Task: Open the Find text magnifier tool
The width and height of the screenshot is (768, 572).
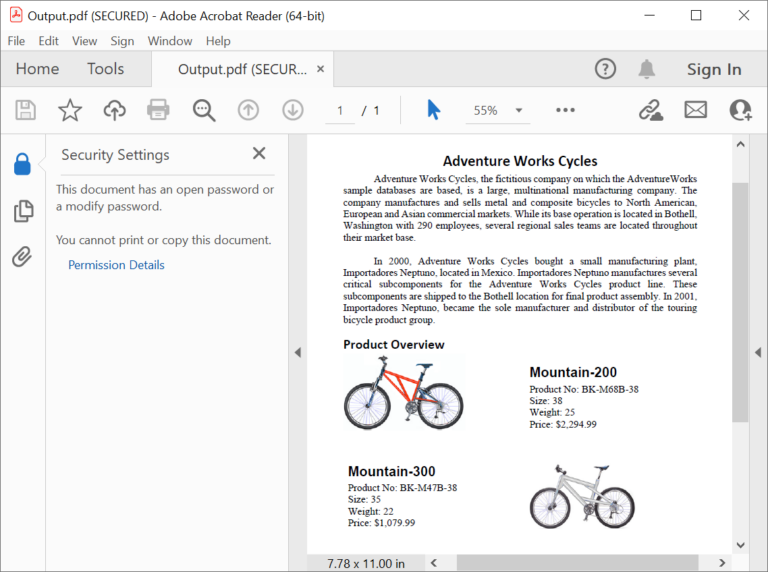Action: click(x=204, y=110)
